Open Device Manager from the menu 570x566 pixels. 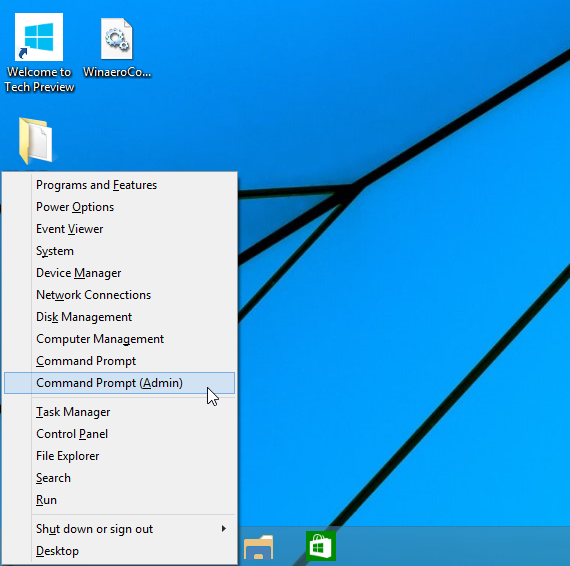[x=119, y=273]
